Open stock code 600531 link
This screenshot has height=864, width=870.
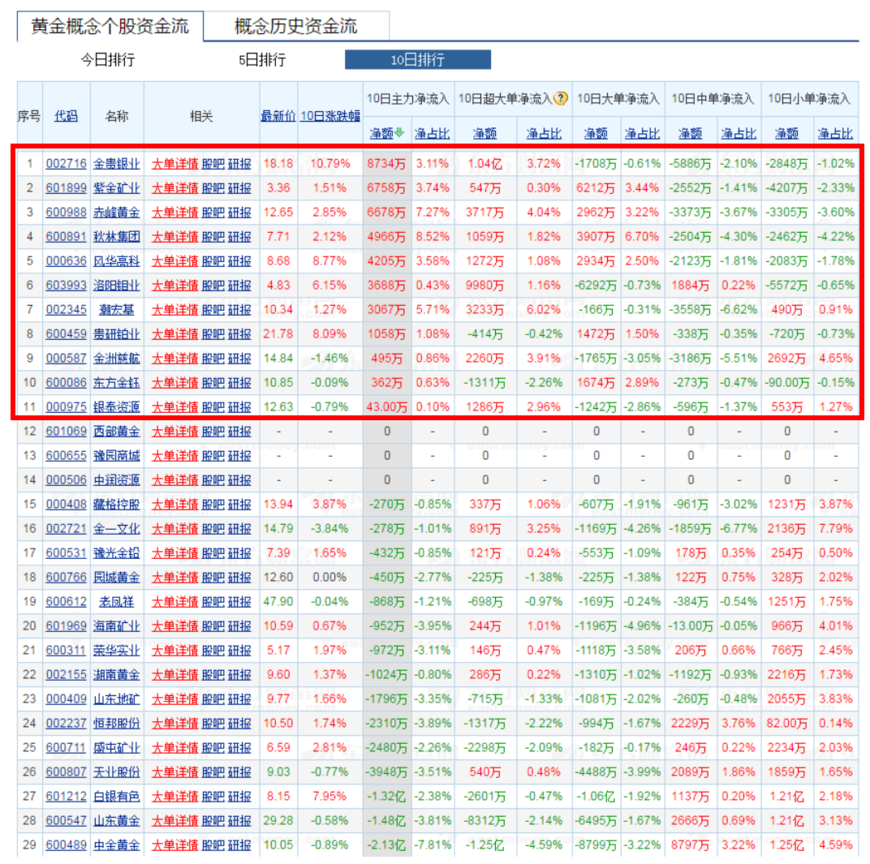[66, 553]
